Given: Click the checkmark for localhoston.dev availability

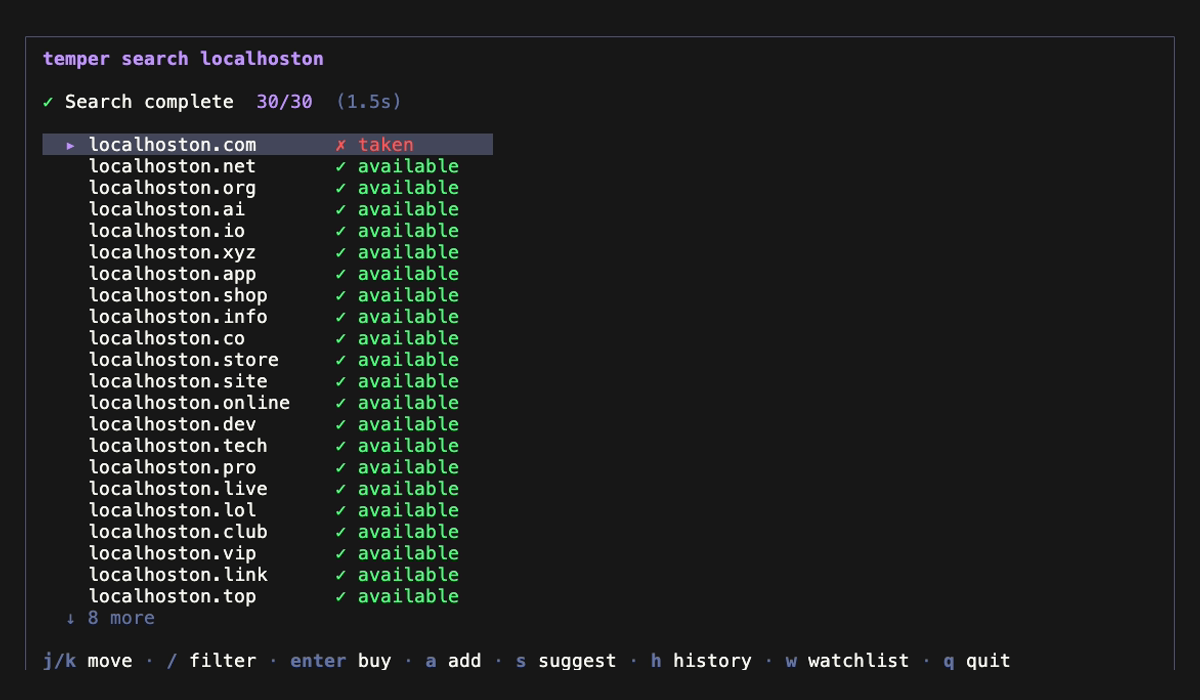Looking at the screenshot, I should tap(341, 424).
